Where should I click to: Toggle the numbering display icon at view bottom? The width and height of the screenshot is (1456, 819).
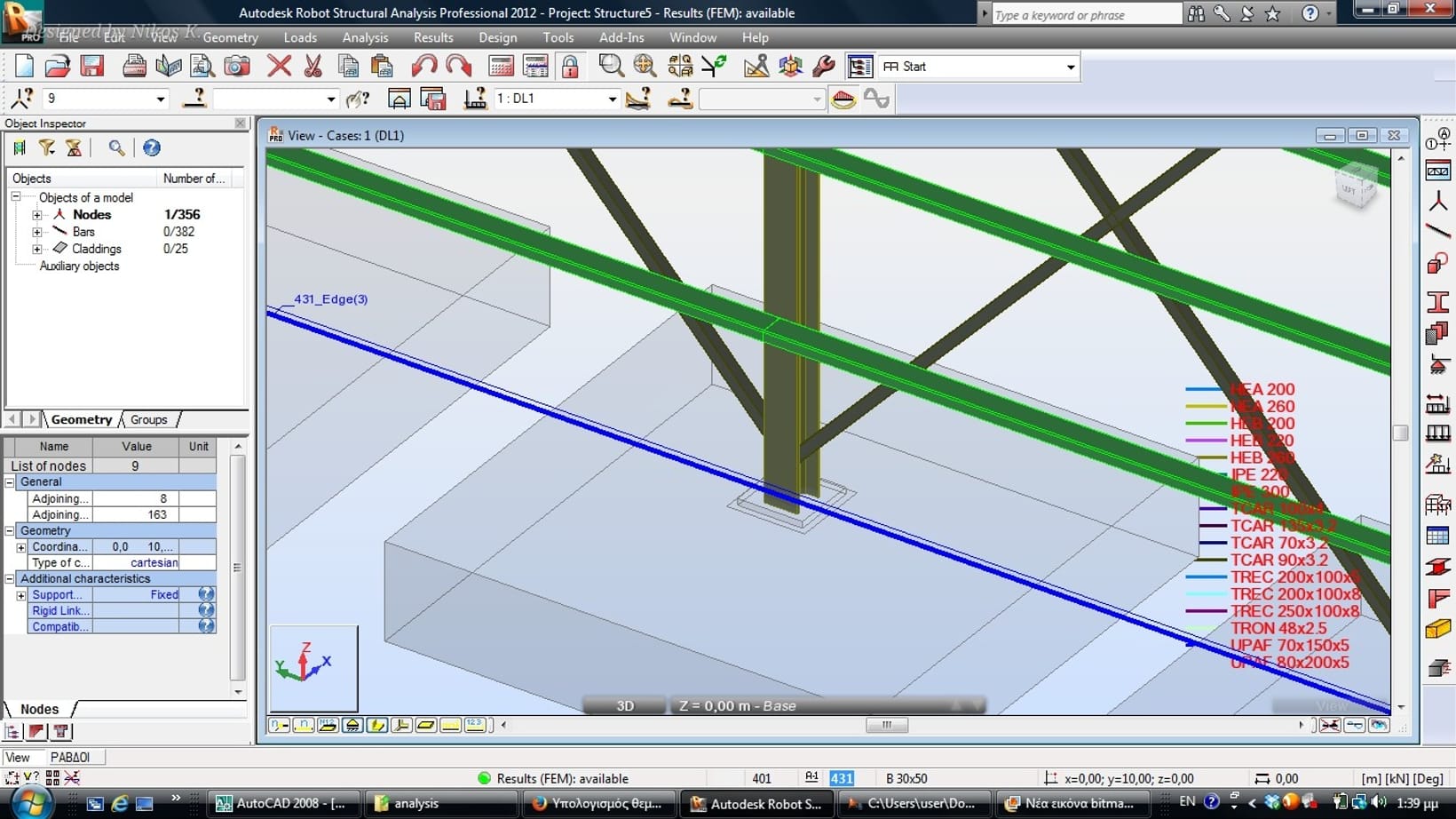[x=475, y=726]
